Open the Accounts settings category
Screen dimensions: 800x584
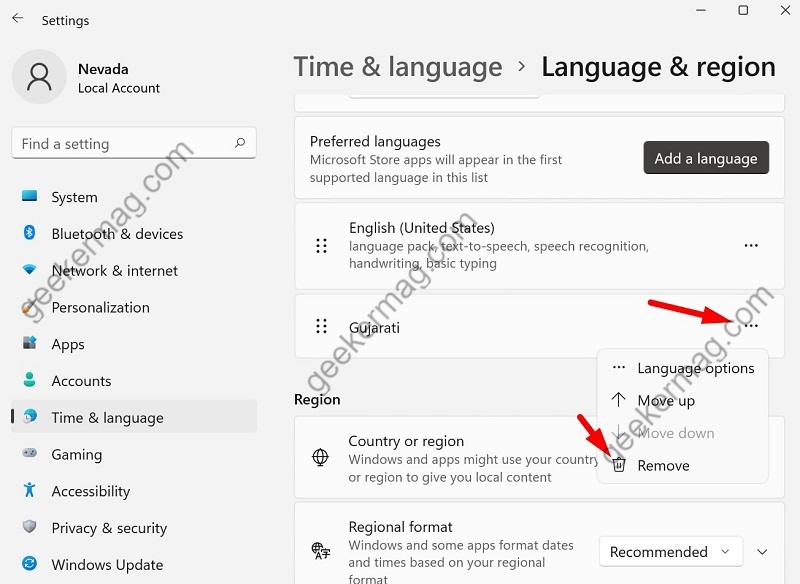pyautogui.click(x=134, y=380)
